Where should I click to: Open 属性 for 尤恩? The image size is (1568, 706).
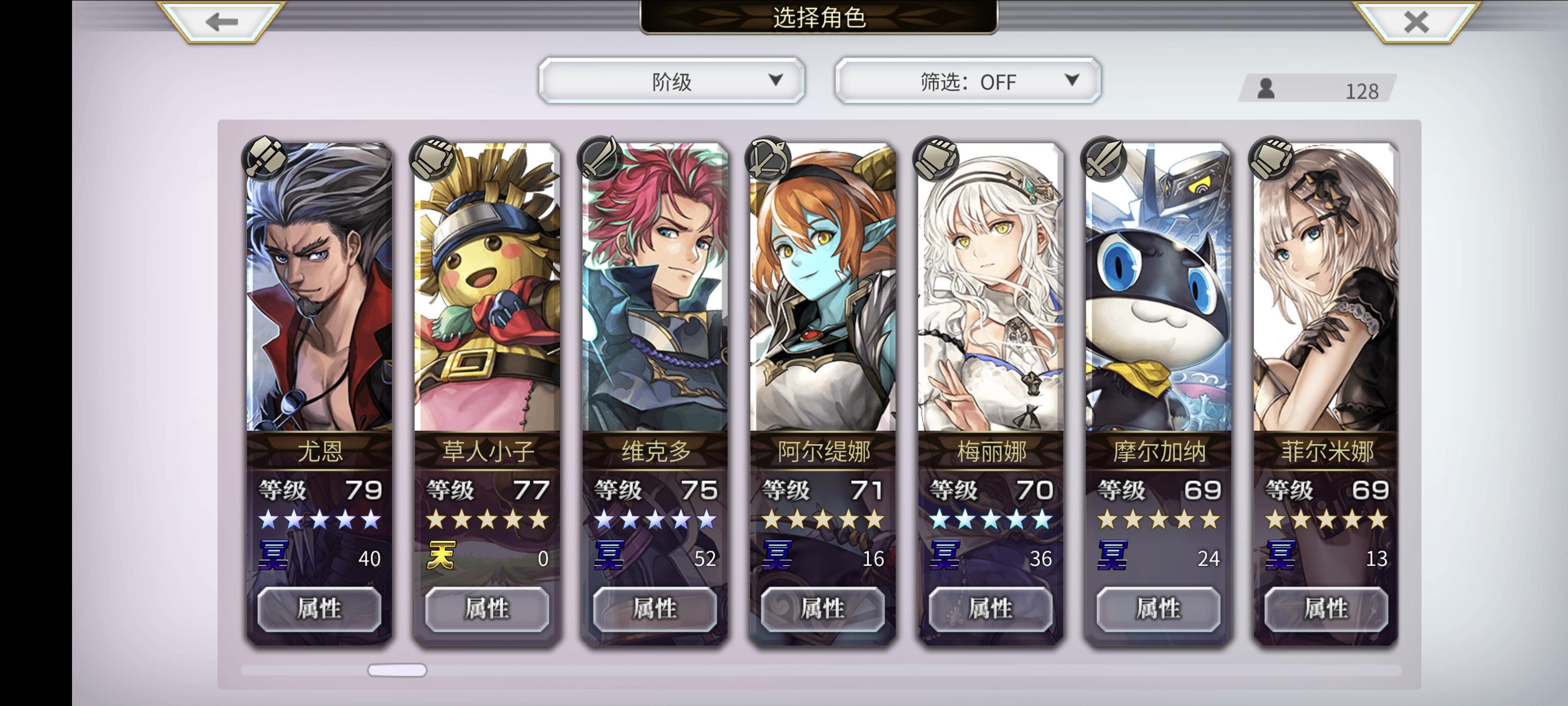click(319, 608)
